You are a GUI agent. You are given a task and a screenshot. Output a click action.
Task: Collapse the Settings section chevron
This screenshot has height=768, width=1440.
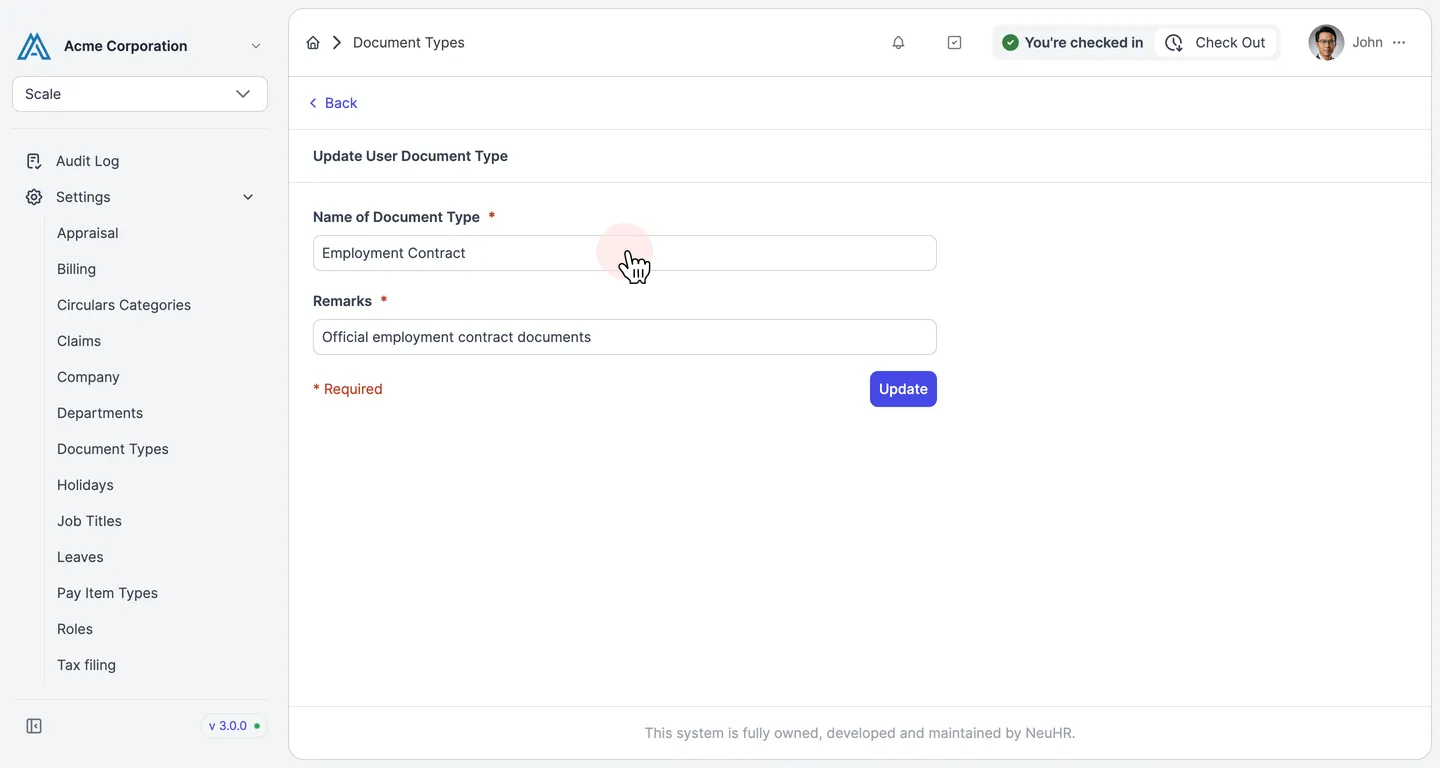[x=248, y=197]
